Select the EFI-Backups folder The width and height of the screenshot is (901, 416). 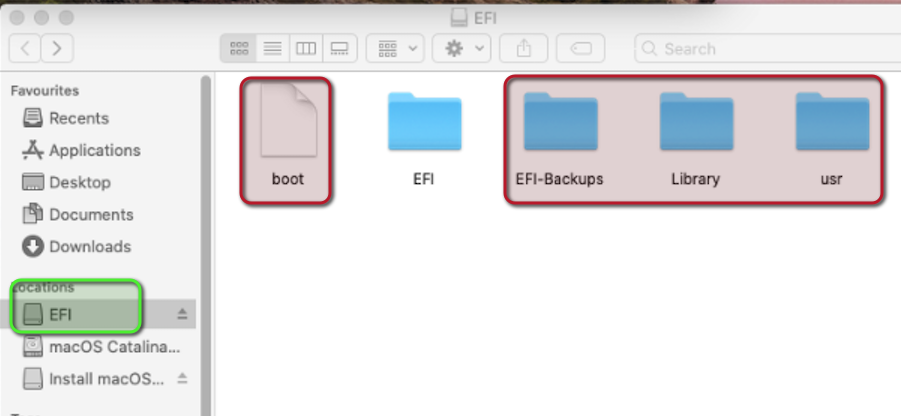point(560,138)
